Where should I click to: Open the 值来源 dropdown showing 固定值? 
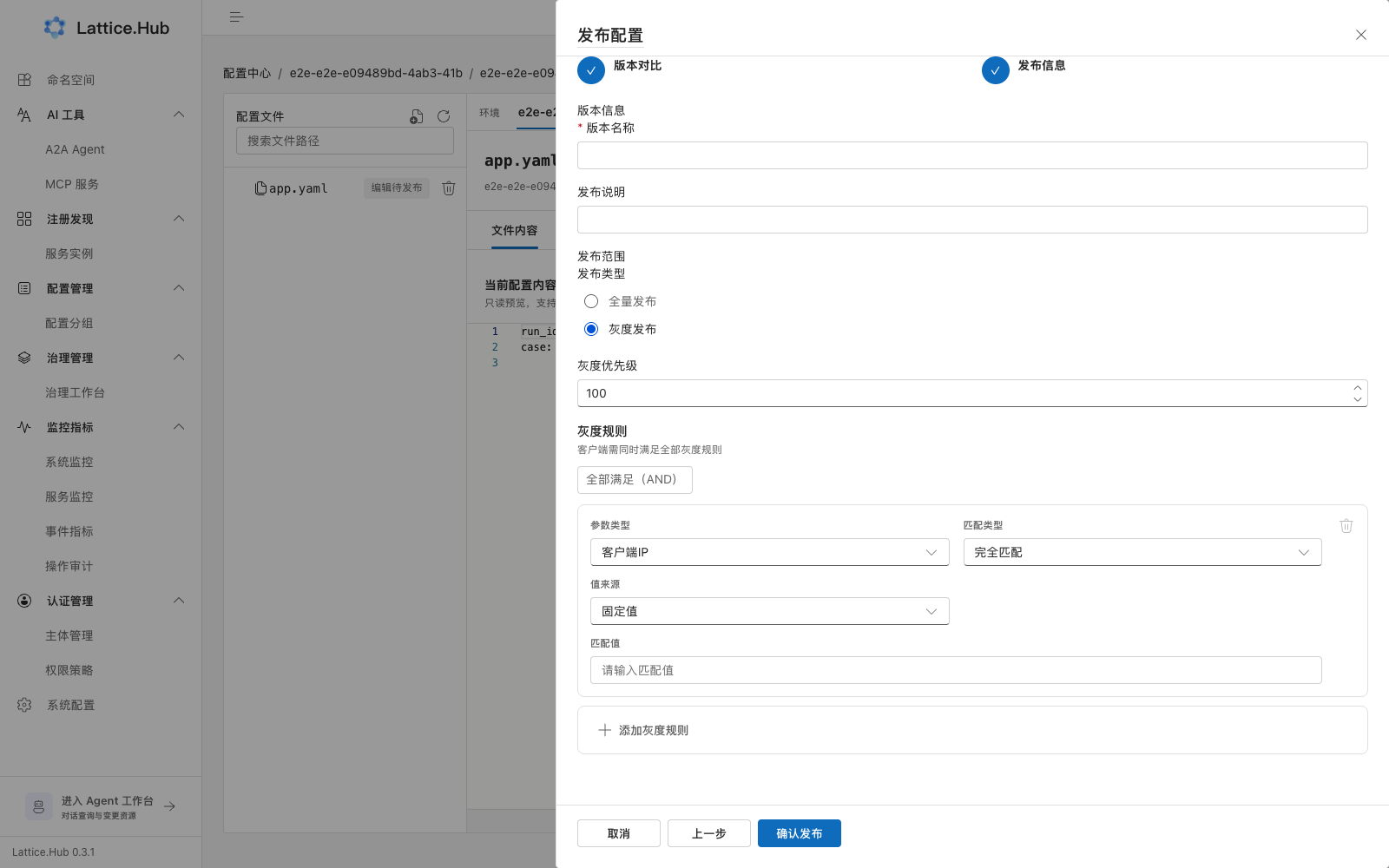(770, 611)
